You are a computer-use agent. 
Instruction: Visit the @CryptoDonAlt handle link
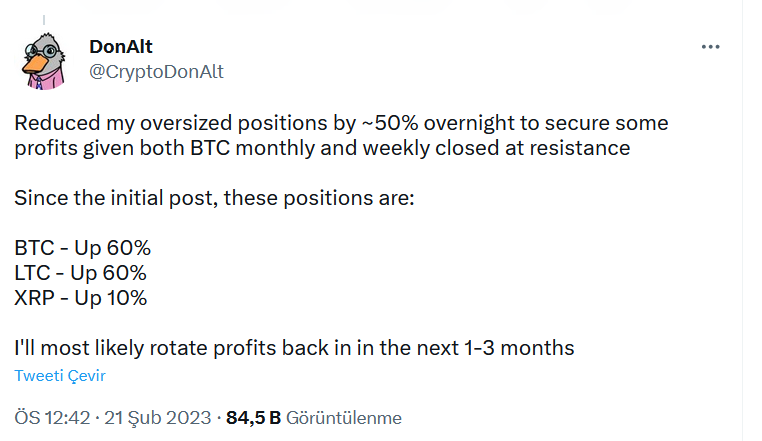click(156, 71)
